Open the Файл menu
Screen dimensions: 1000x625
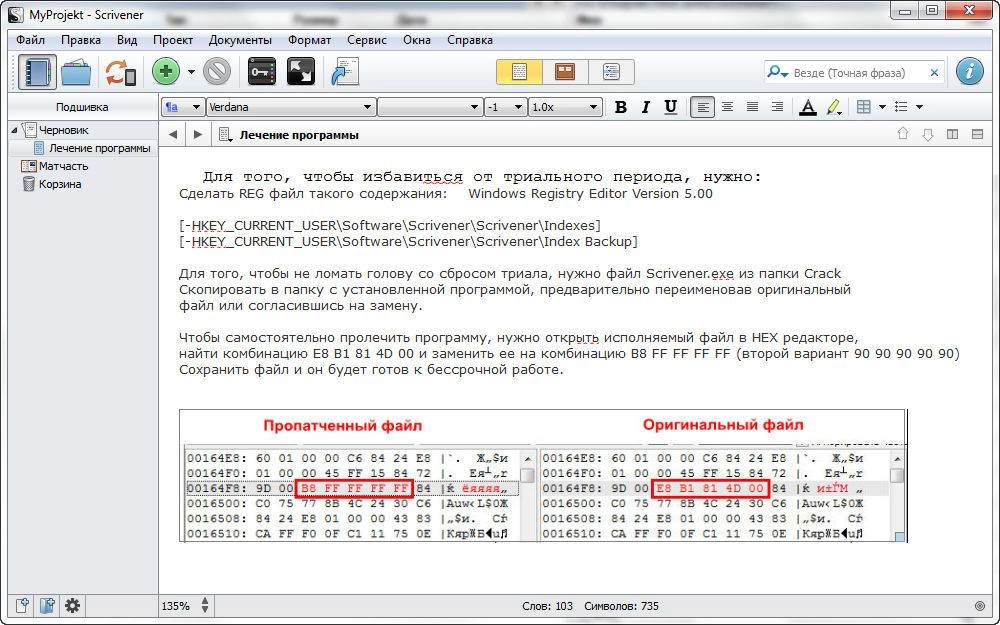point(31,40)
